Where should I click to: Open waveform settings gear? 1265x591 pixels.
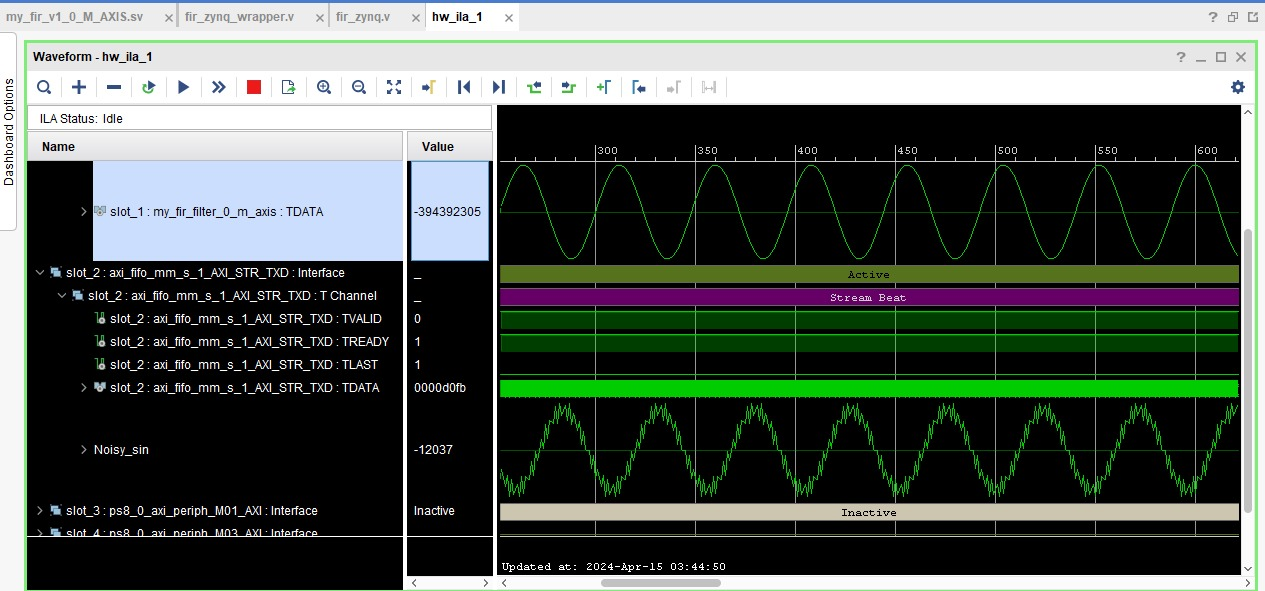[1238, 87]
